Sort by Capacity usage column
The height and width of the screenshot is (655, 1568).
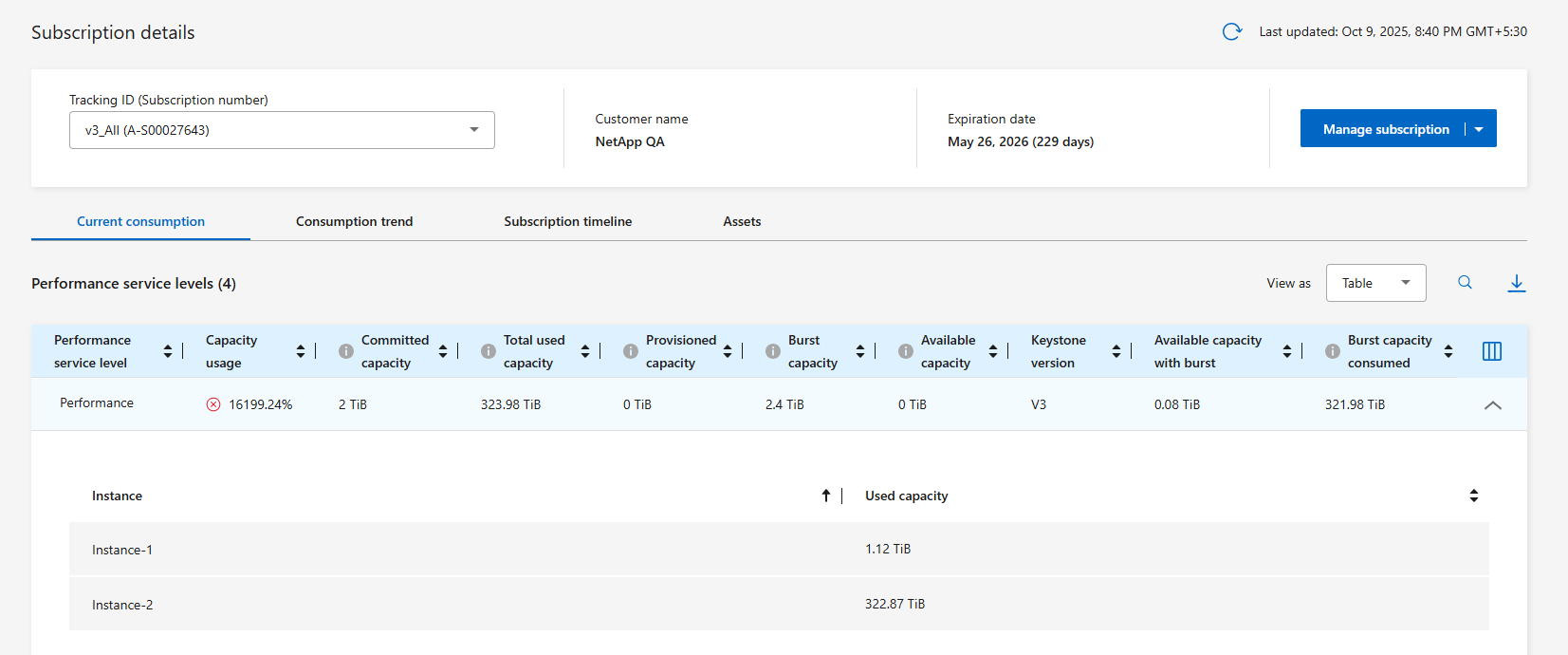[x=301, y=351]
